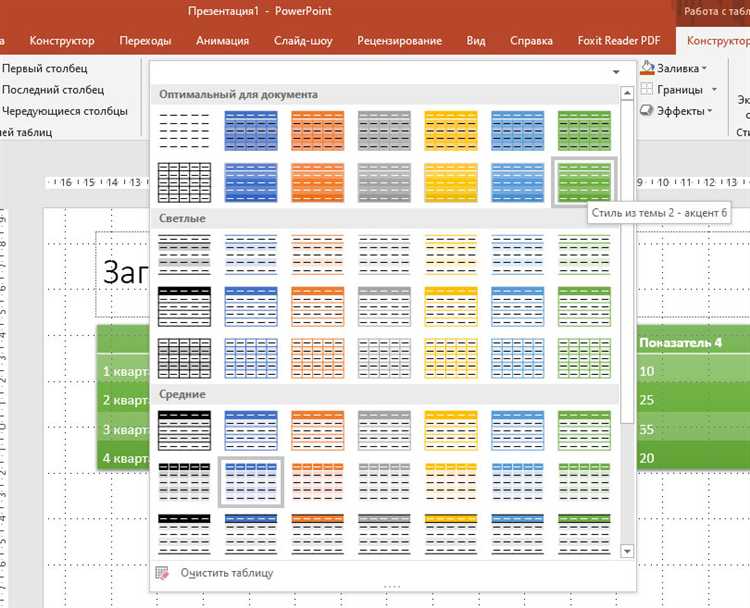The width and height of the screenshot is (750, 608).
Task: Click the Заливка paint bucket icon
Action: click(x=647, y=68)
